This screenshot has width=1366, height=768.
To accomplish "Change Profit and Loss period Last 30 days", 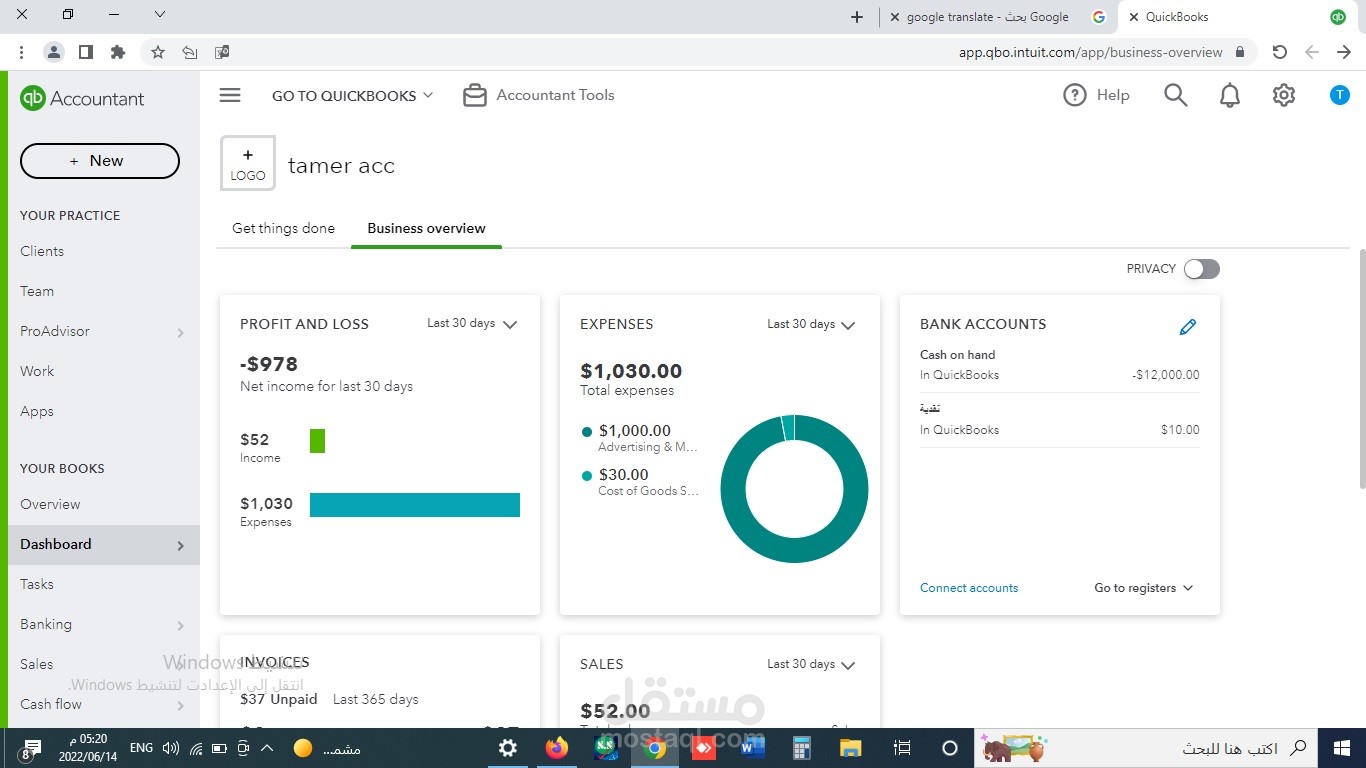I will 471,324.
